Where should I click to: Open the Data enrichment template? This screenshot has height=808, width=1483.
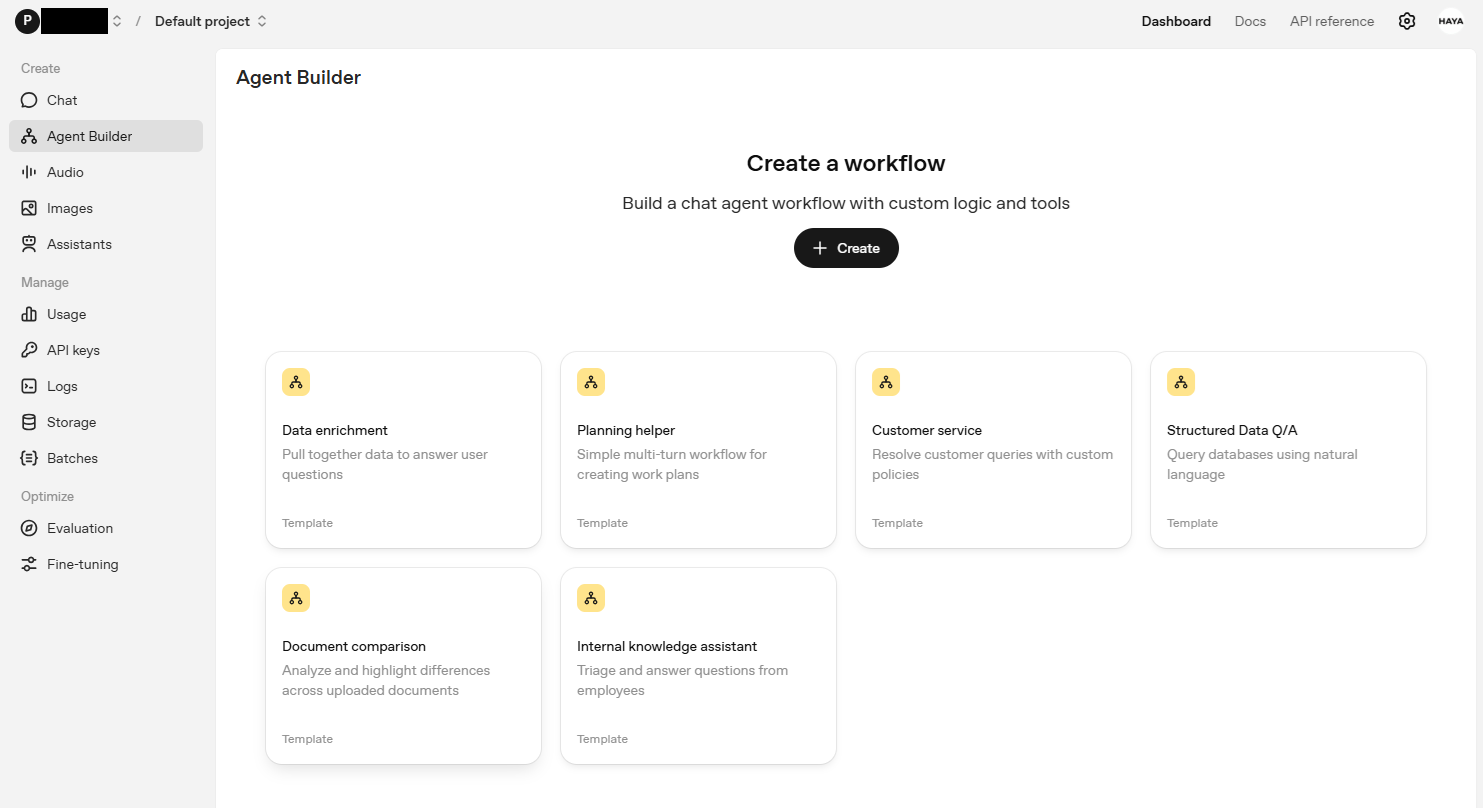click(403, 449)
